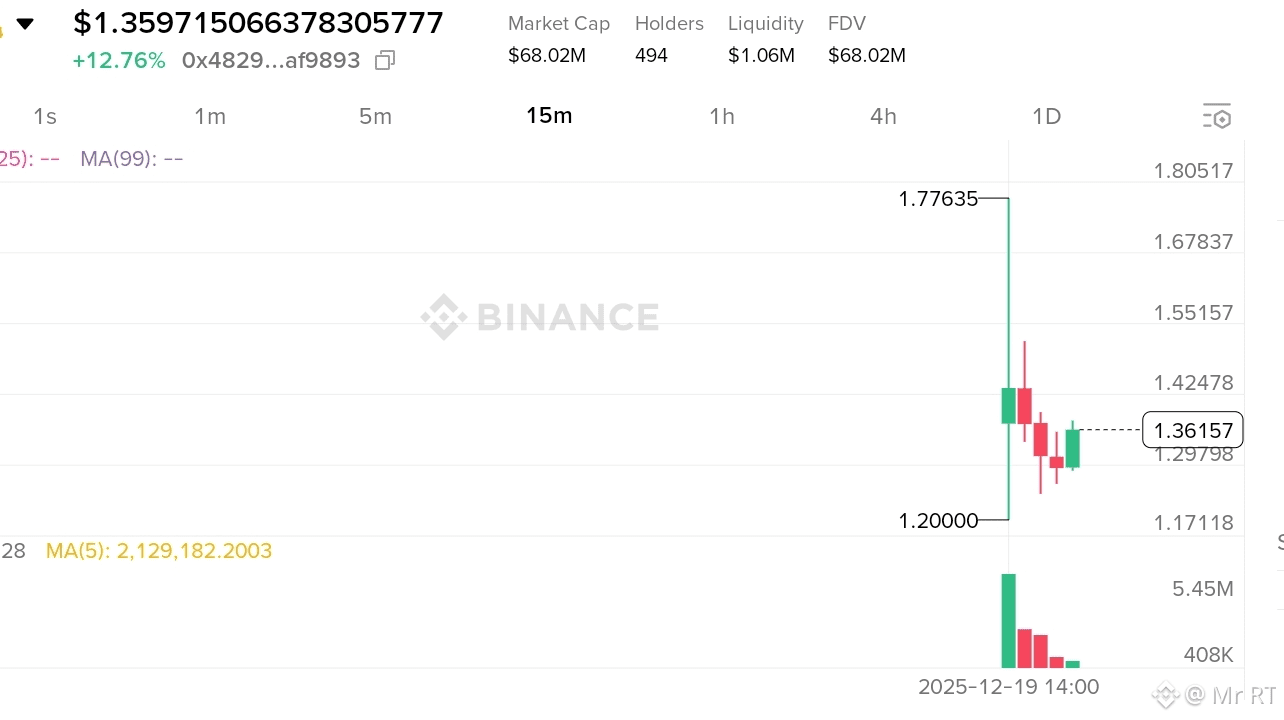Click the Liquidity value $1.06M
This screenshot has width=1284, height=720.
coord(761,55)
